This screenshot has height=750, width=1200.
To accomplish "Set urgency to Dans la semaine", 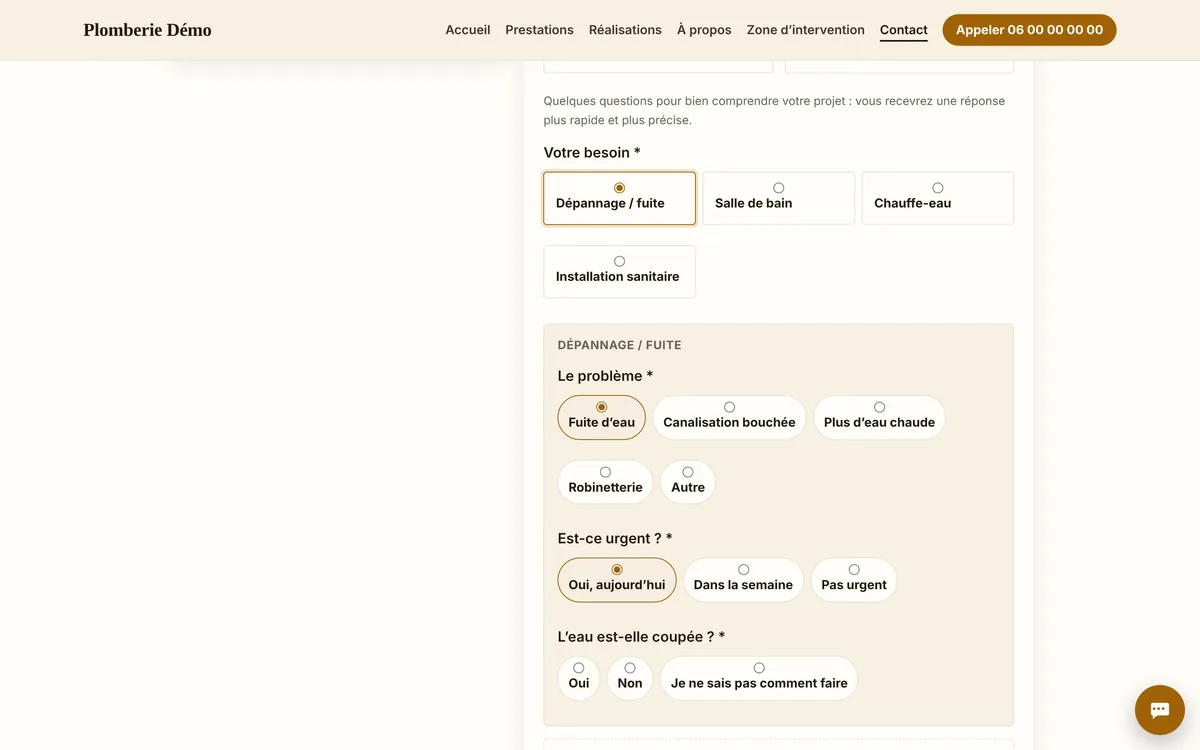I will 743,580.
